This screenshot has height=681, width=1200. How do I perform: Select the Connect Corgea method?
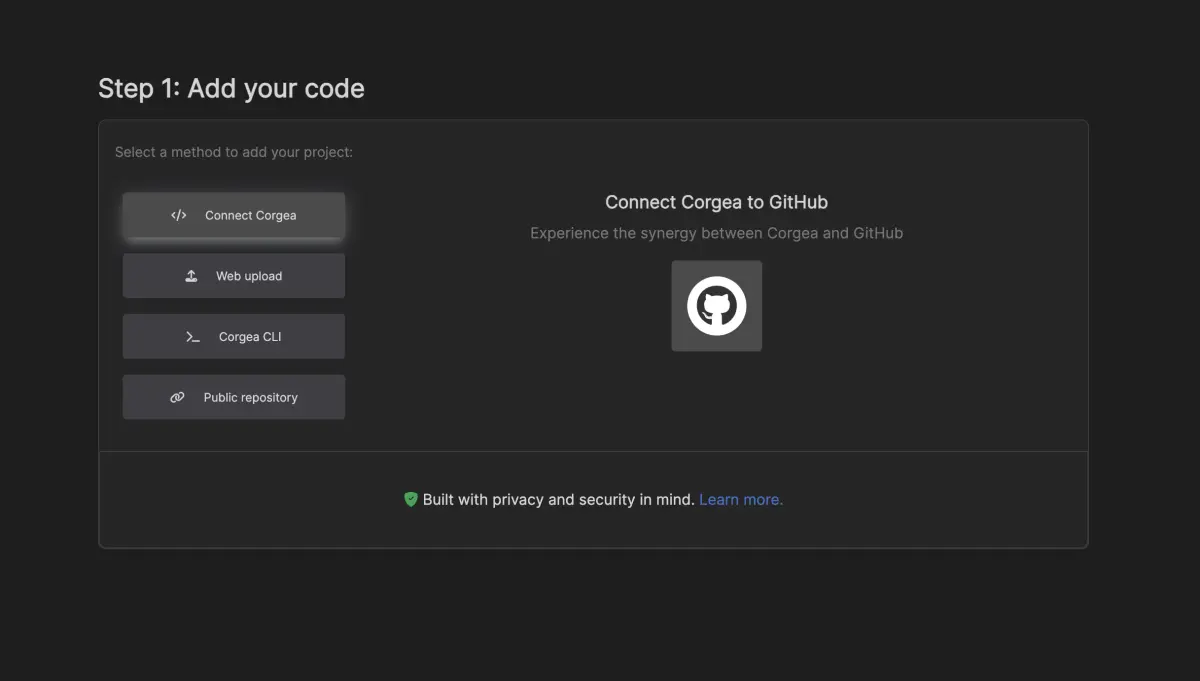pyautogui.click(x=233, y=214)
